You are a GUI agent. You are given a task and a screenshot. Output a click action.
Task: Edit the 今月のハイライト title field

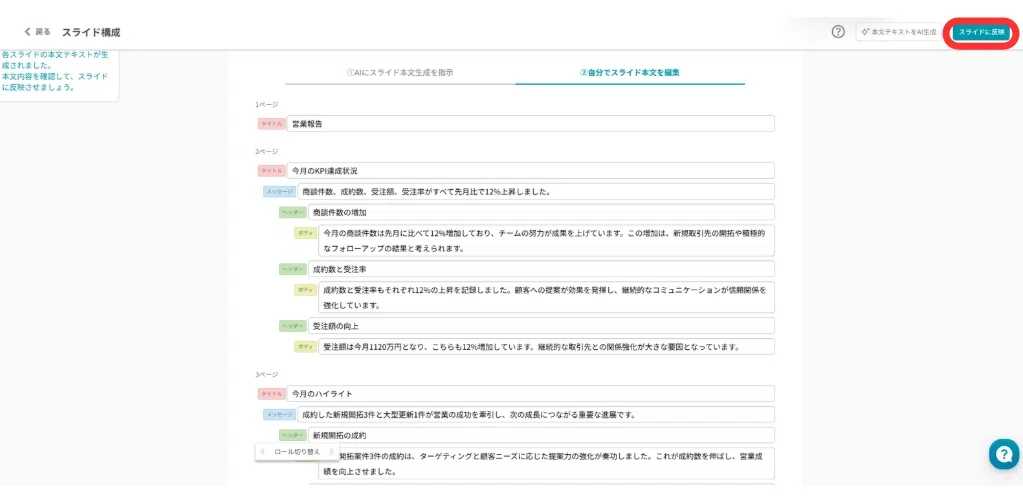(x=530, y=394)
